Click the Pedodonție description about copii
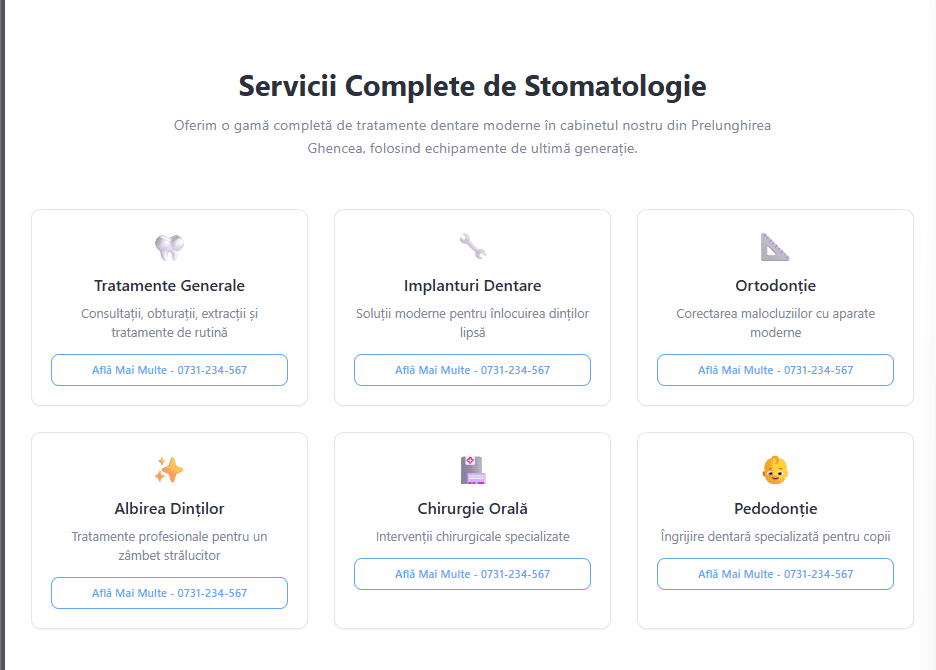 775,537
